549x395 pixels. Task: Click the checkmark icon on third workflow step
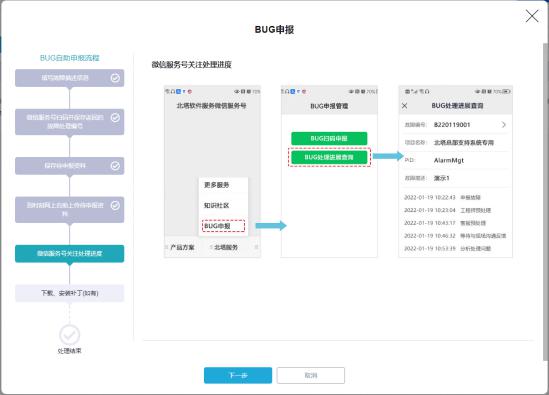(115, 166)
